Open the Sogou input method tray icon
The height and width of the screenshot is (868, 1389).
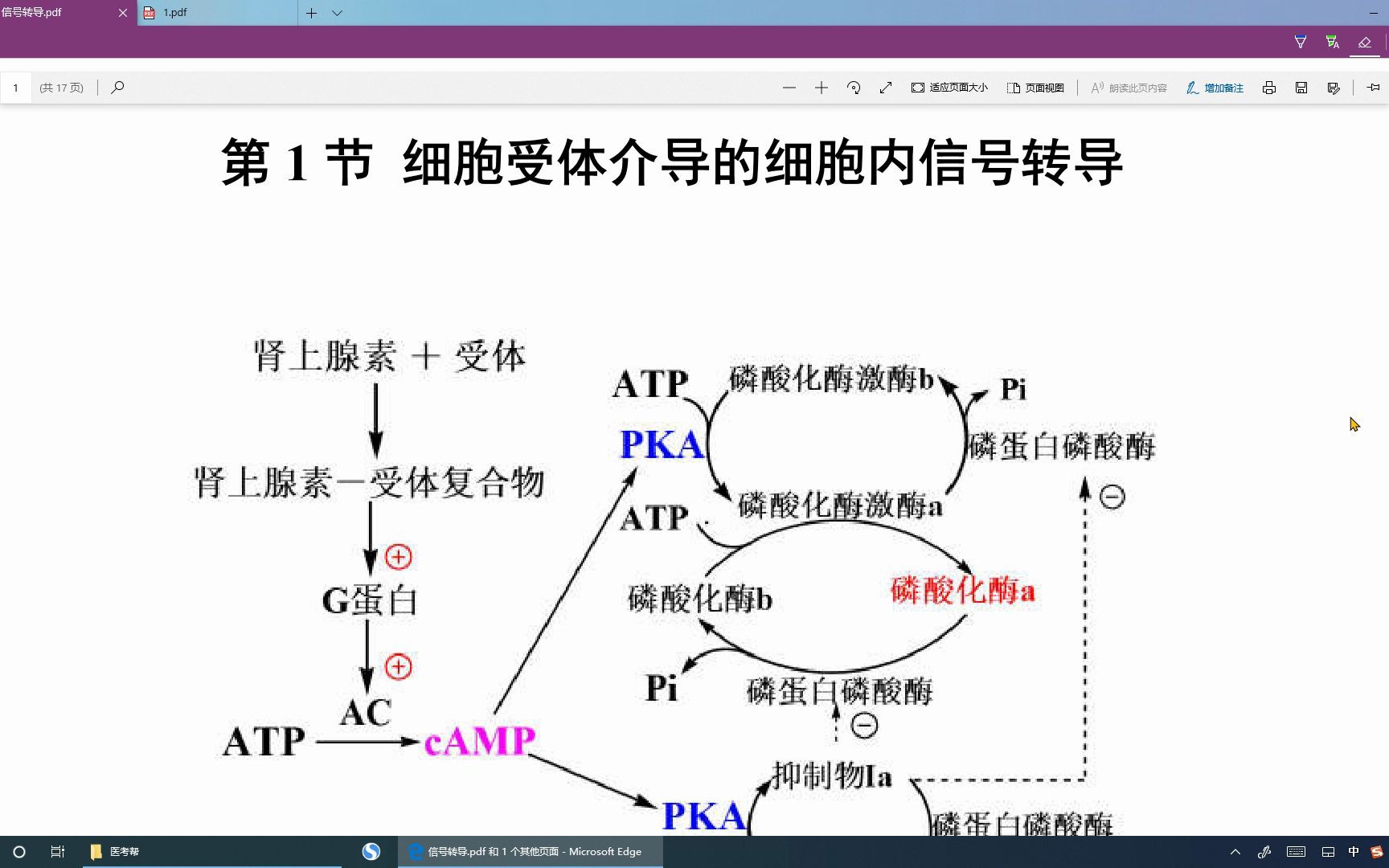click(x=1377, y=852)
